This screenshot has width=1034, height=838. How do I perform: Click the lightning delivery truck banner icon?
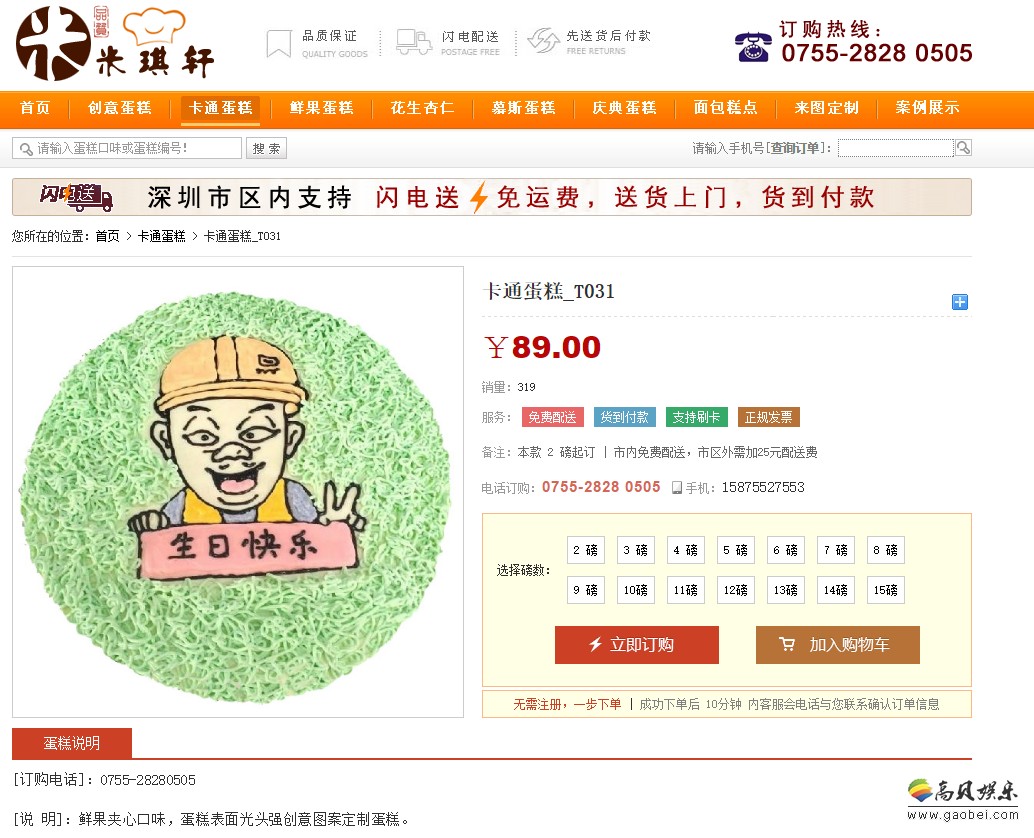76,197
